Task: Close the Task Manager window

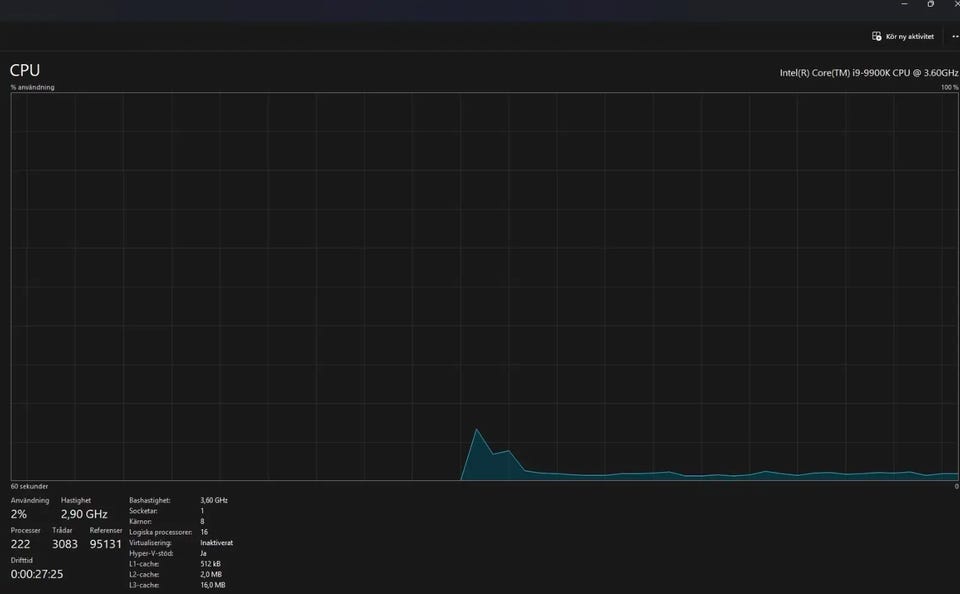Action: [x=956, y=4]
